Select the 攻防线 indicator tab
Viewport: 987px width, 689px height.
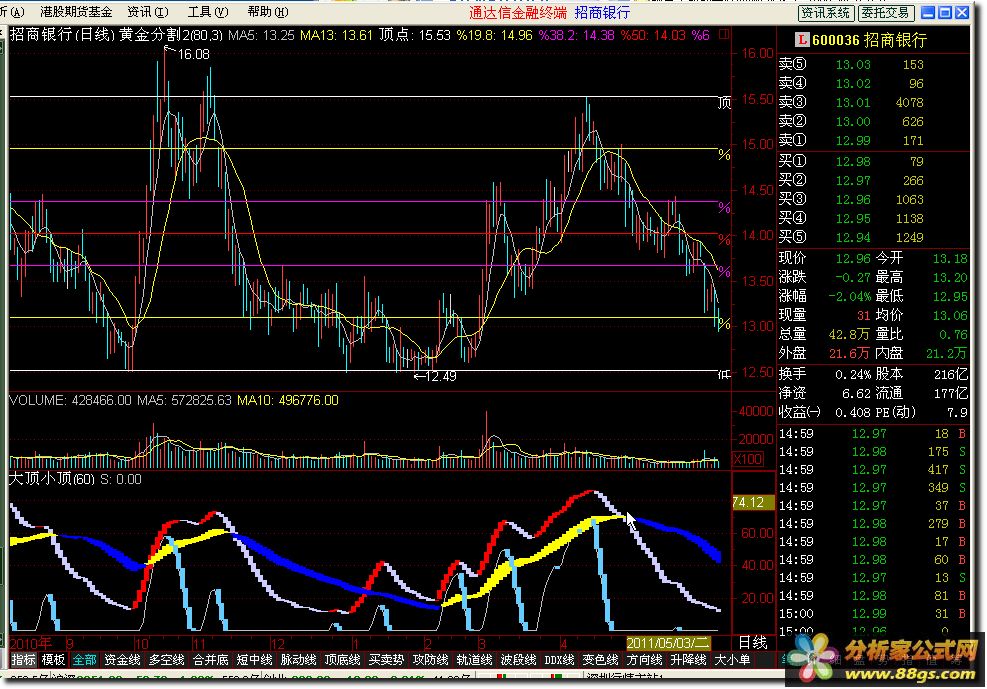[431, 660]
